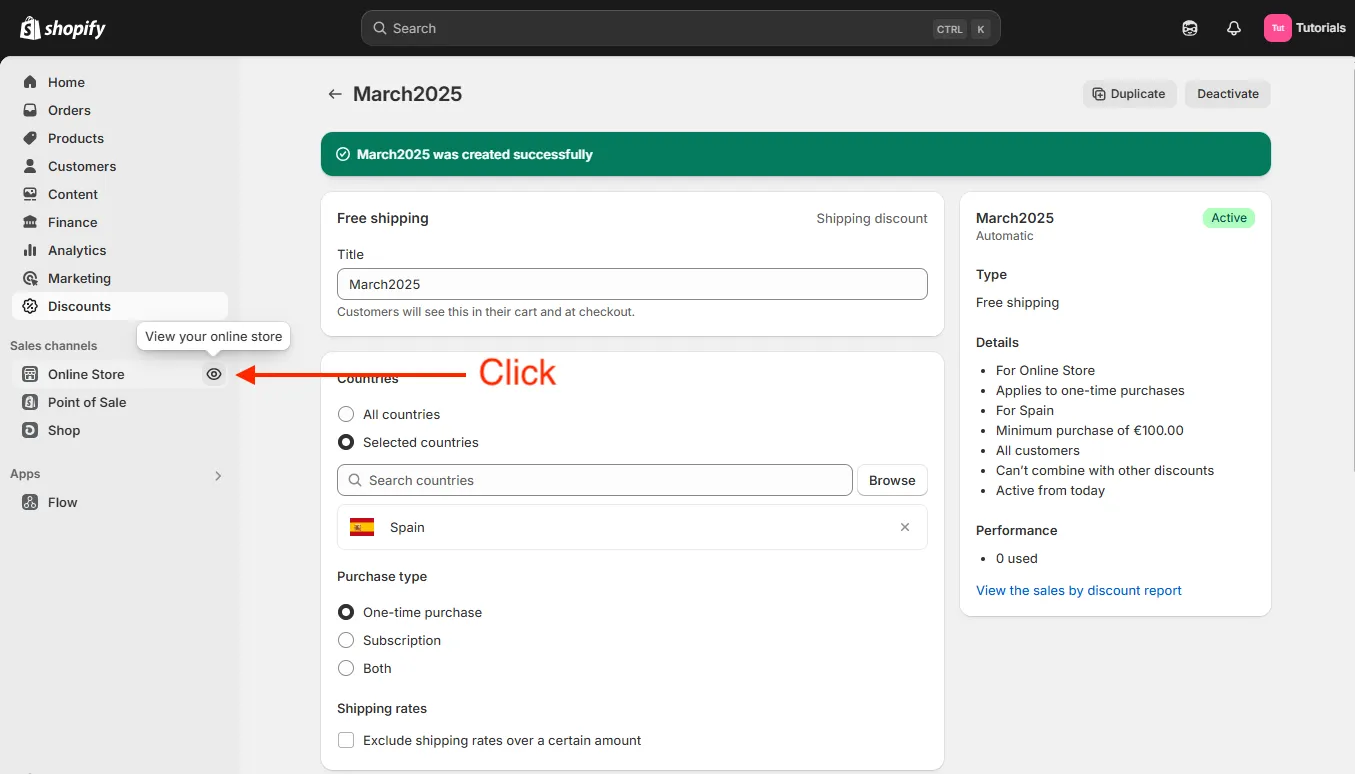Enable Exclude shipping rates over certain amount
The image size is (1355, 774).
tap(345, 740)
